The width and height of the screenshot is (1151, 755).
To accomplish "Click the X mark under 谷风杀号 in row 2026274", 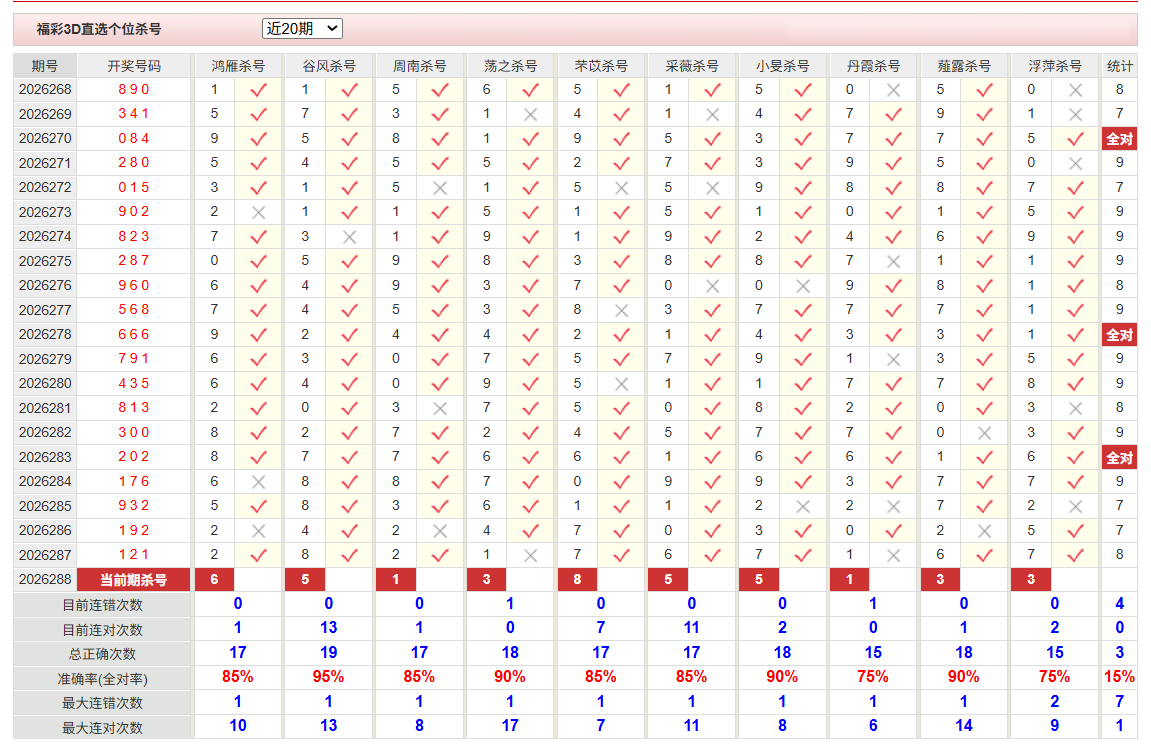I will (349, 237).
